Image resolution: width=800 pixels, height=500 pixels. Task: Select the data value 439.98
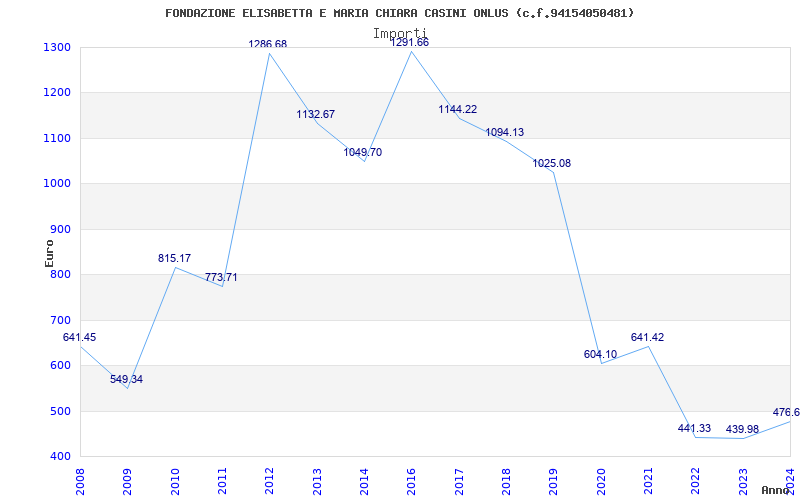tap(742, 429)
